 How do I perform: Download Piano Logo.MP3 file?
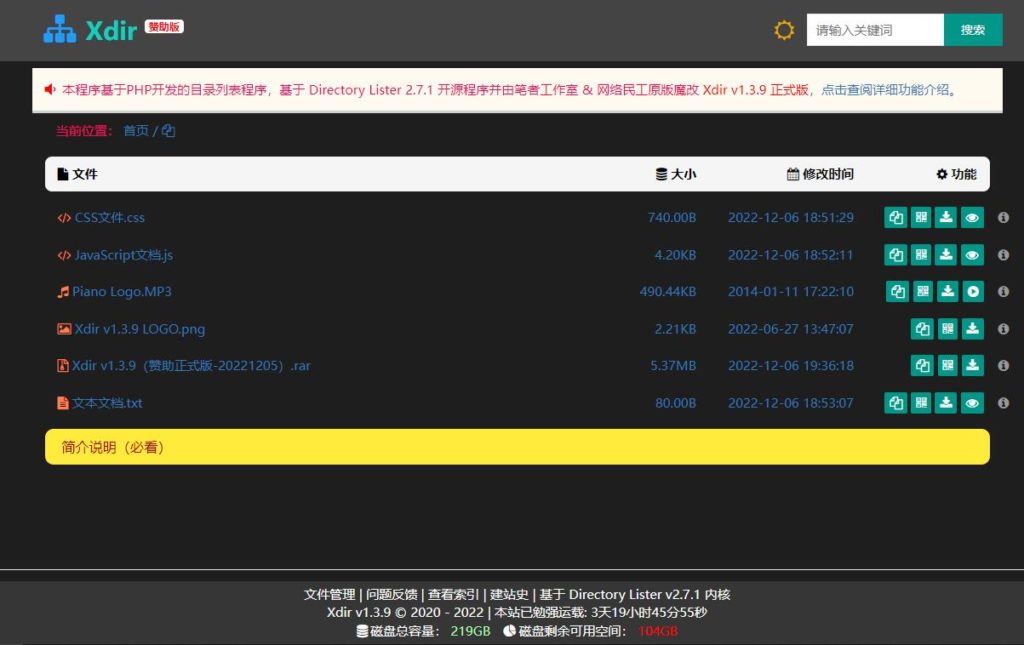coord(947,292)
